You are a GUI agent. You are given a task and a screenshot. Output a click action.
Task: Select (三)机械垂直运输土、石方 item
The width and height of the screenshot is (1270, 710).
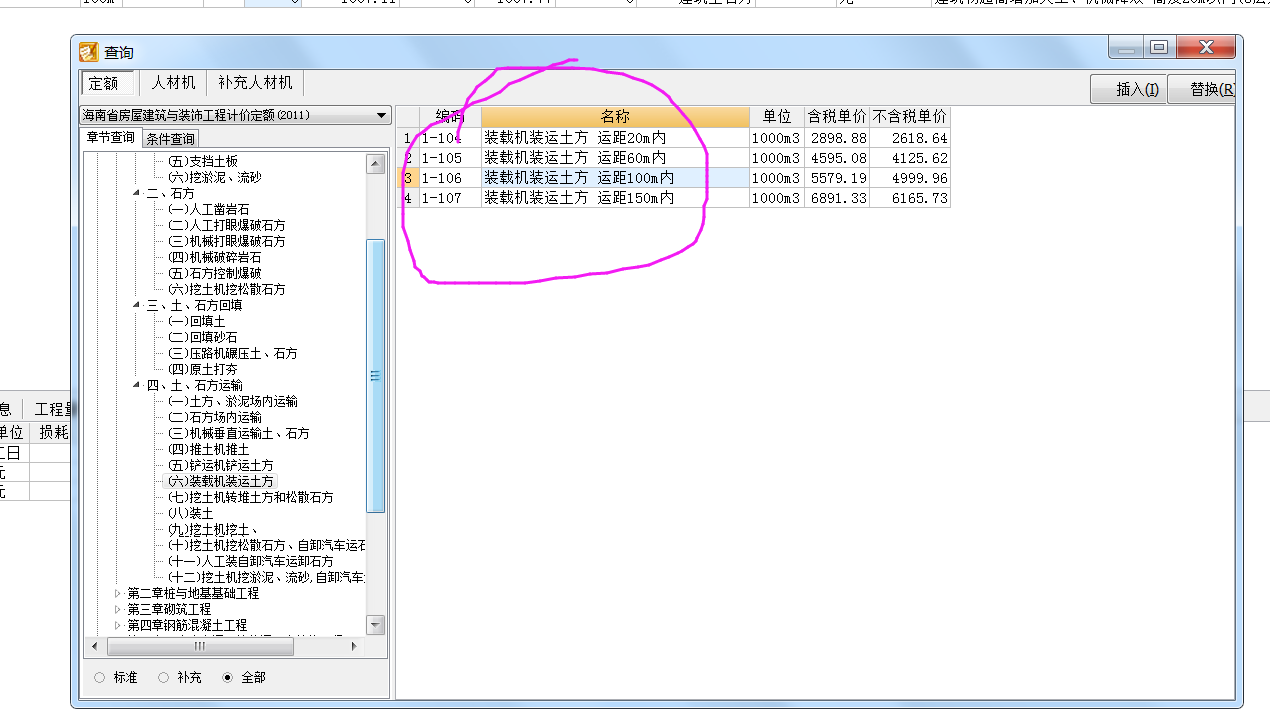238,433
